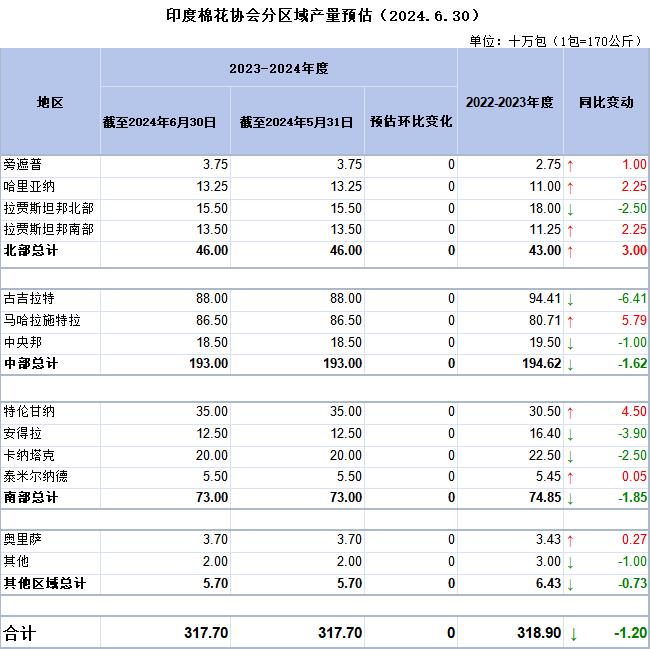Select the 地区 column header

[50, 102]
